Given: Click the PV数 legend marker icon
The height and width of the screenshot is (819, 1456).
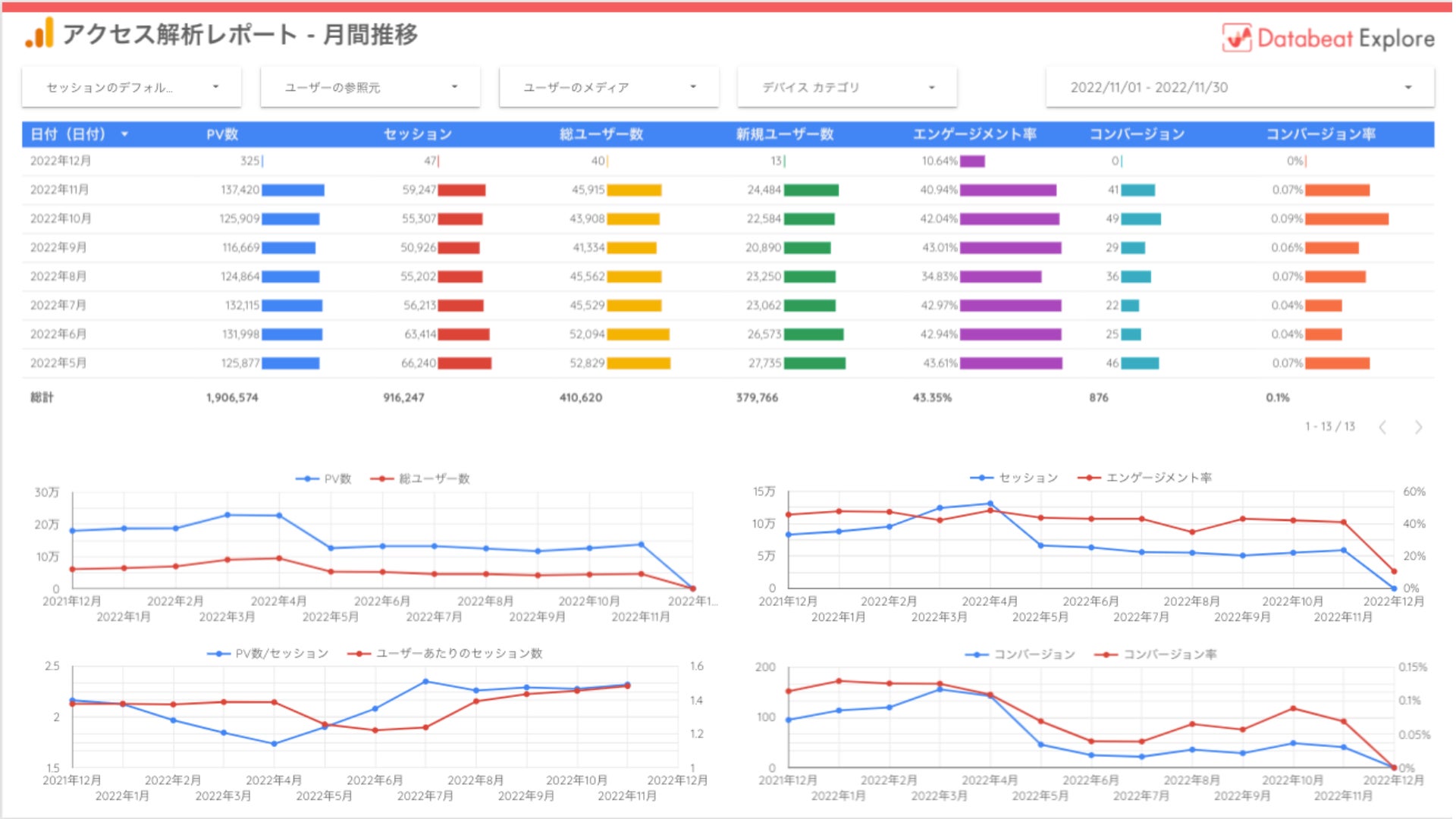Looking at the screenshot, I should (x=307, y=479).
